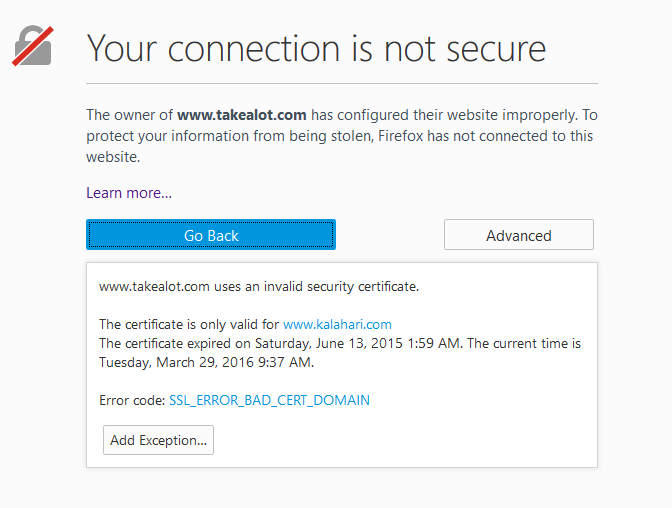
Task: Click 'The certificate is only valid for' text
Action: (x=189, y=325)
